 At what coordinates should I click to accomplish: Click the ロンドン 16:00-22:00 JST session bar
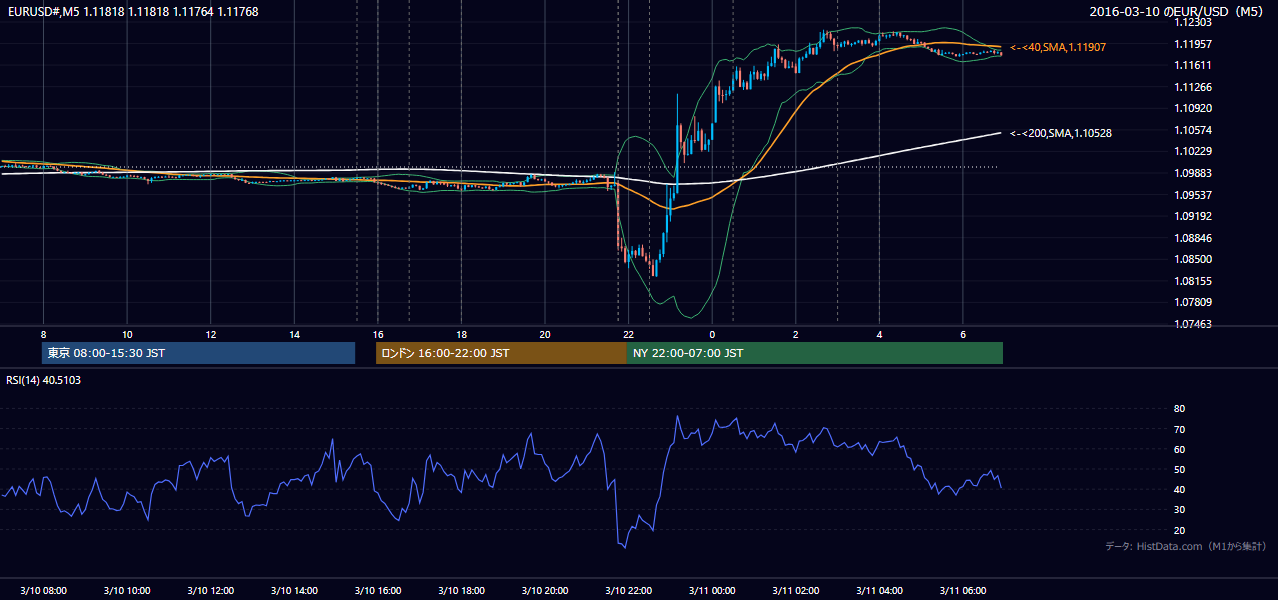[x=501, y=353]
